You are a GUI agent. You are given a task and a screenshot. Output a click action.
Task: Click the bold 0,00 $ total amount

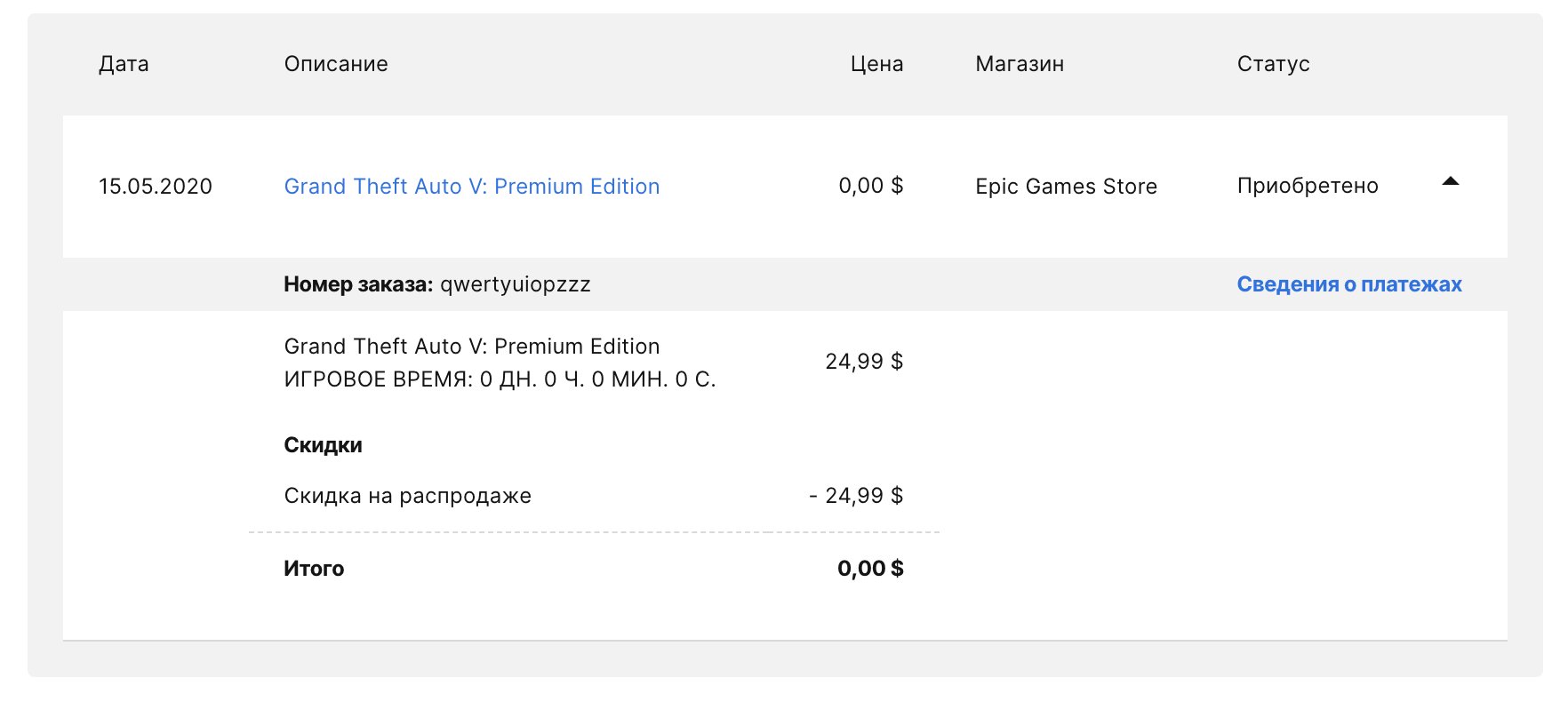tap(870, 569)
